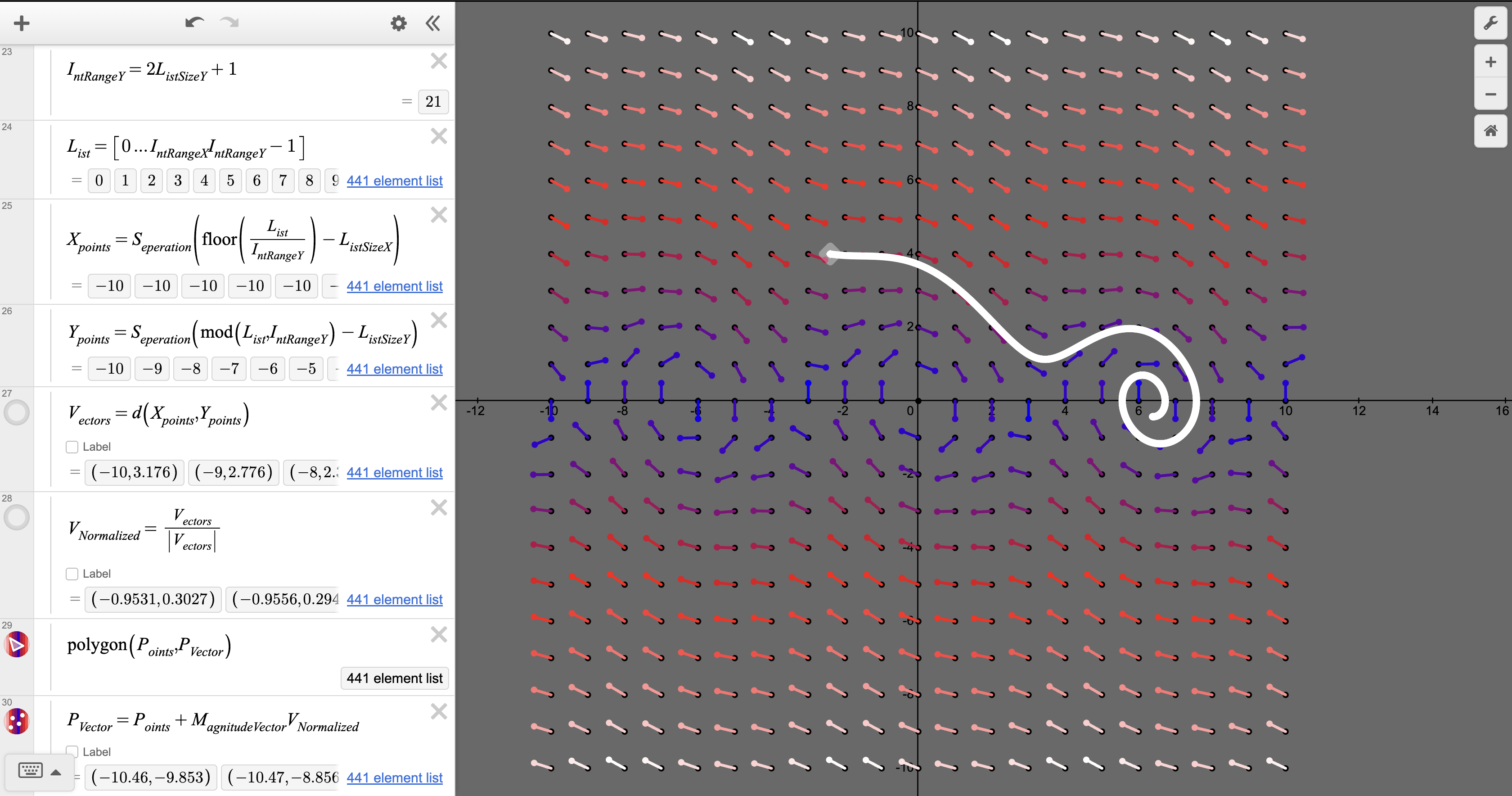Delete expression 23 IntRangeY
Screen dimensions: 1512x796
coord(438,60)
